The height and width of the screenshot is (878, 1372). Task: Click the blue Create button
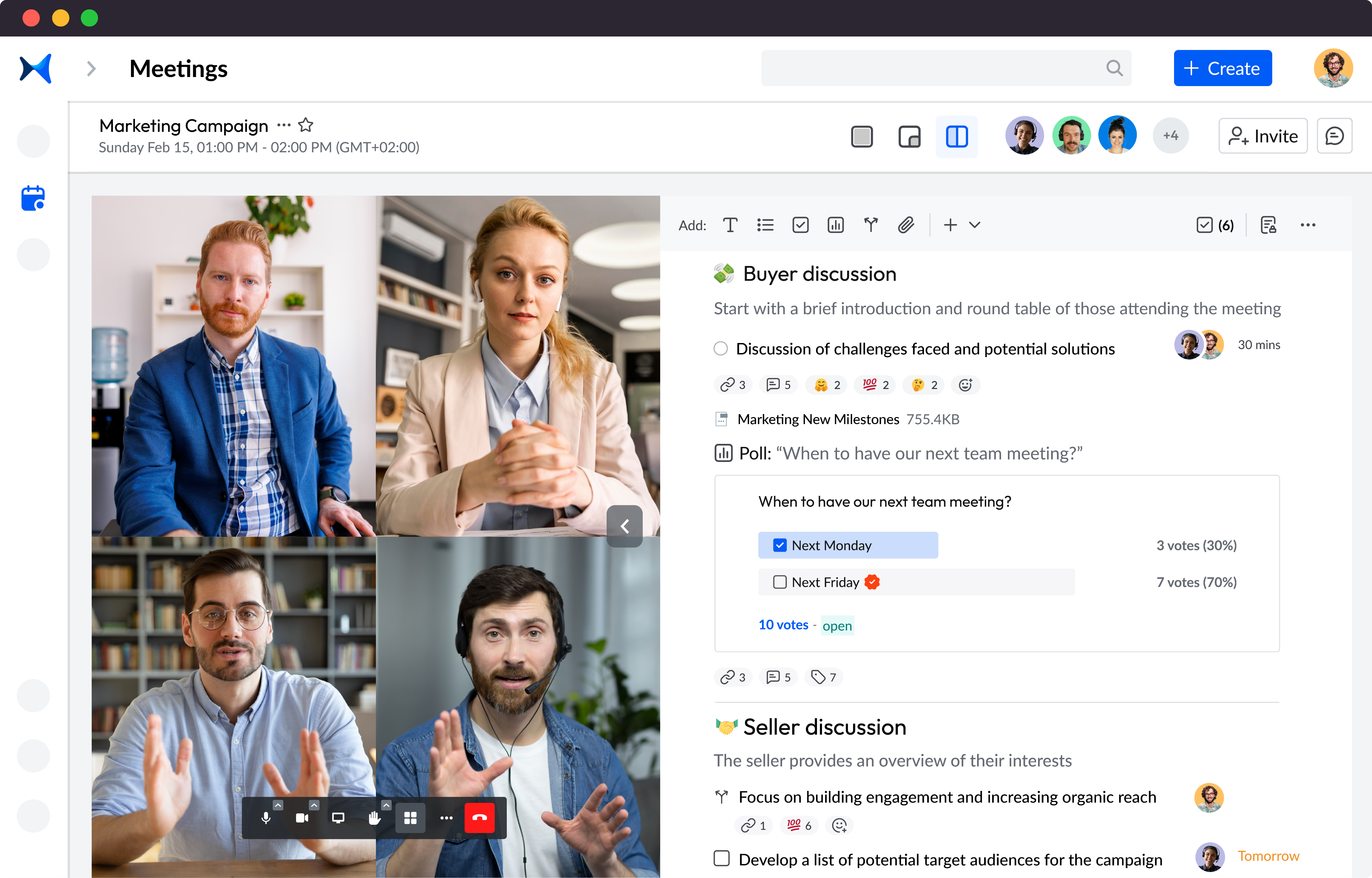pos(1222,68)
